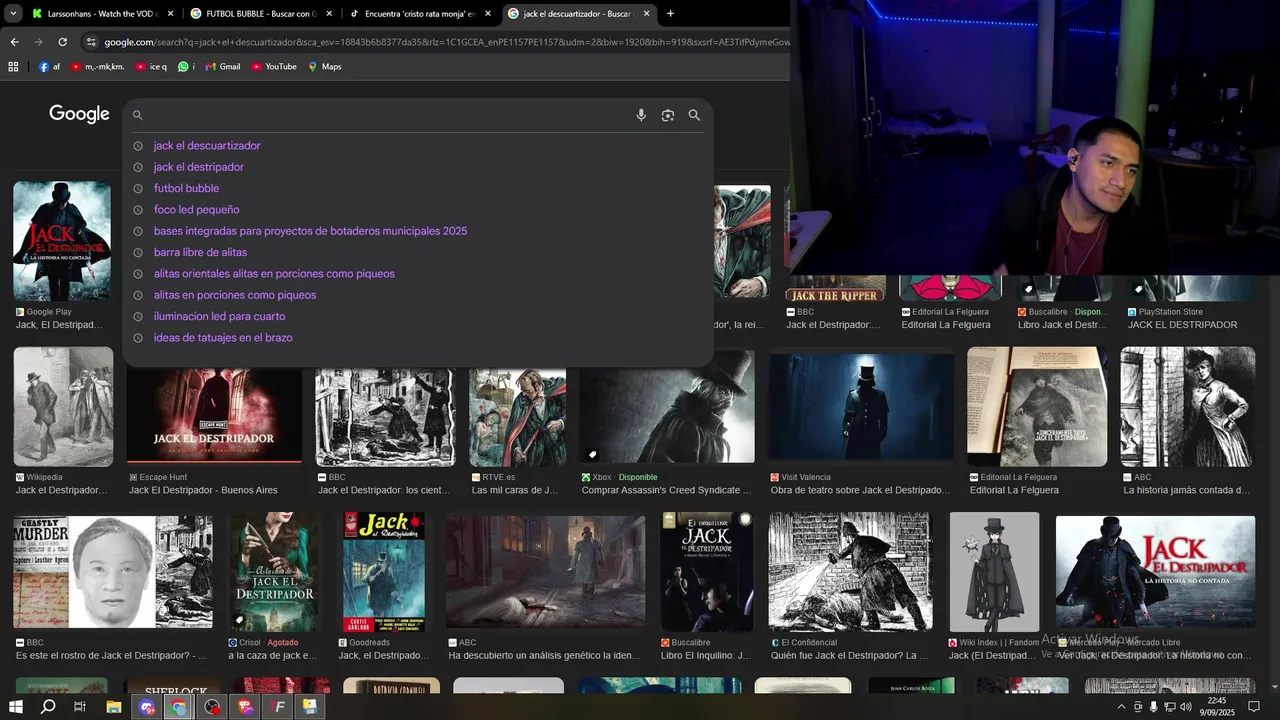Open Task View on the taskbar

coord(80,707)
